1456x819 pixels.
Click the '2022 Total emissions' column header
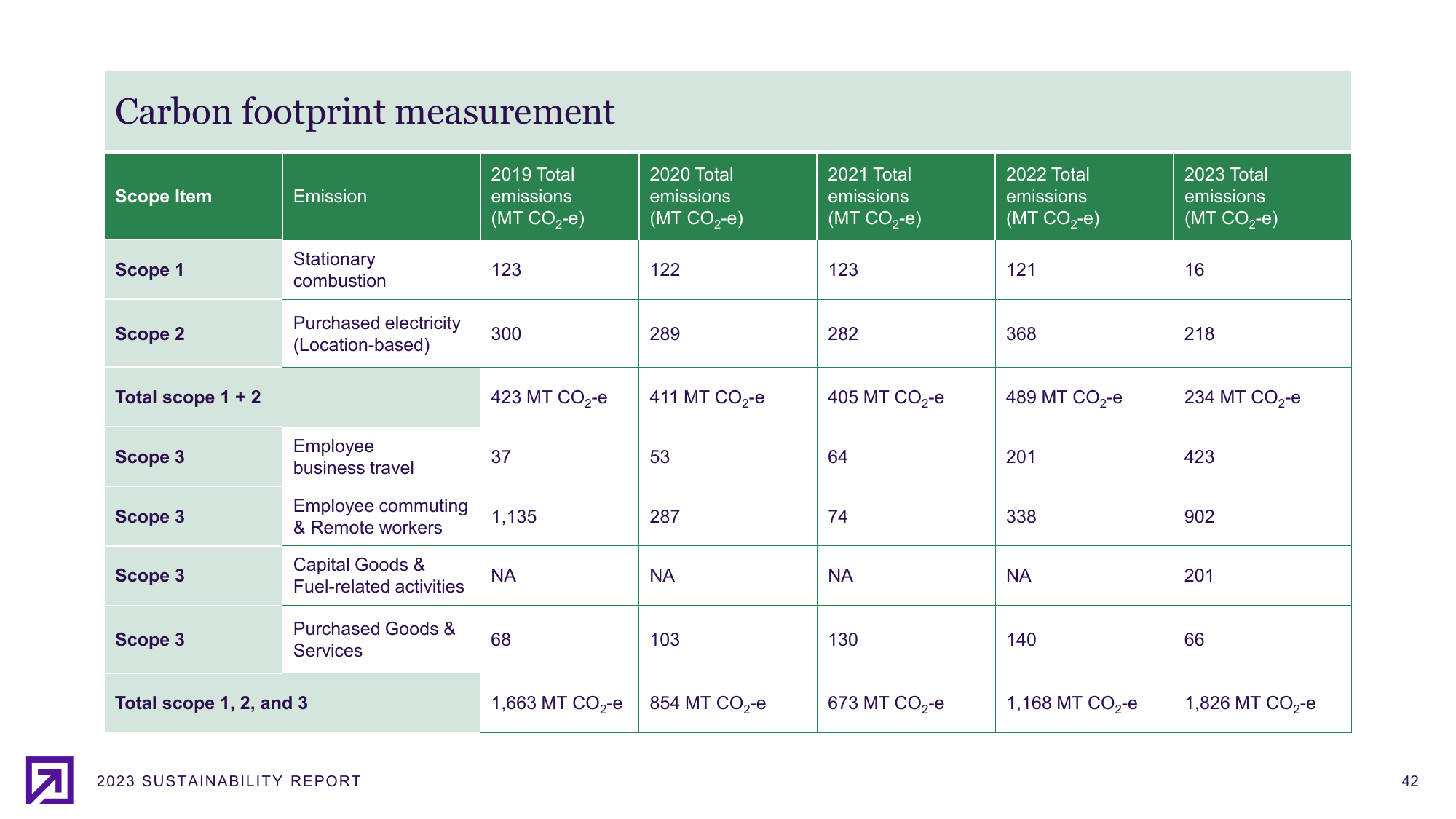tap(1084, 197)
